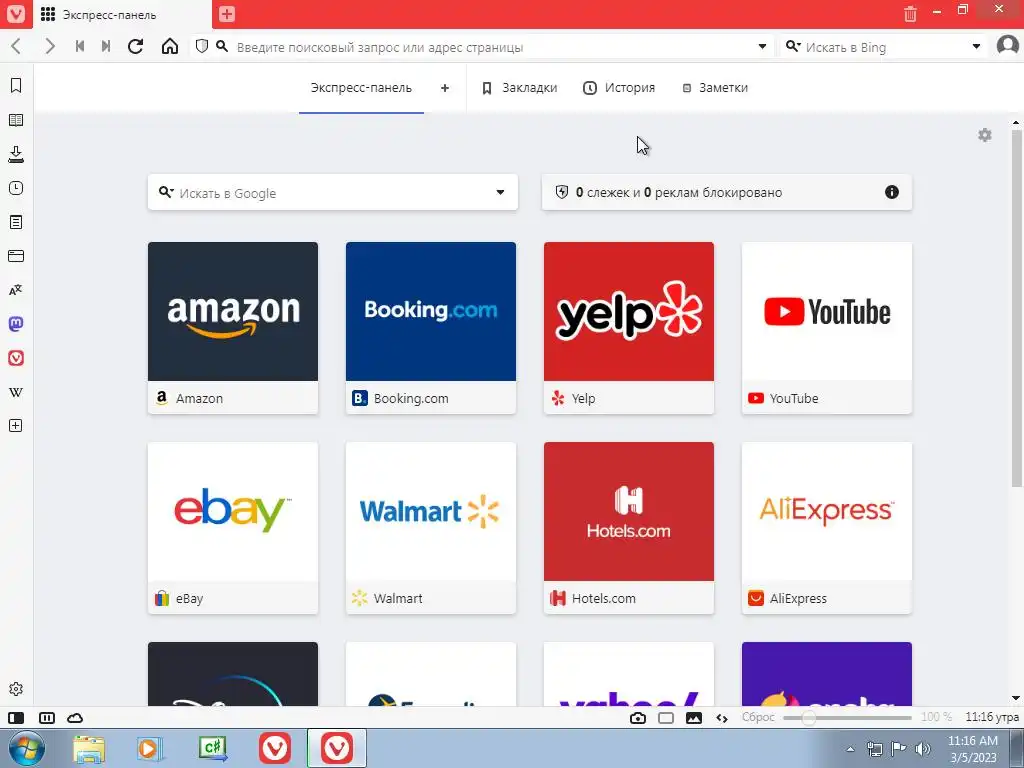This screenshot has height=768, width=1024.
Task: Expand the Google search field dropdown
Action: (500, 192)
